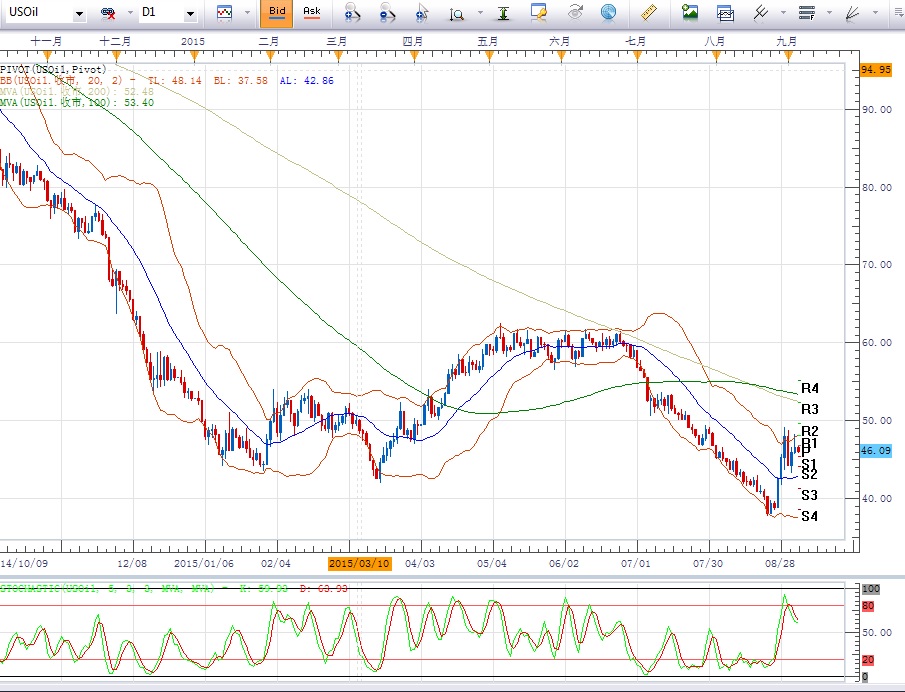This screenshot has width=905, height=692.
Task: Click the stochastic 80 level marker
Action: [x=867, y=606]
